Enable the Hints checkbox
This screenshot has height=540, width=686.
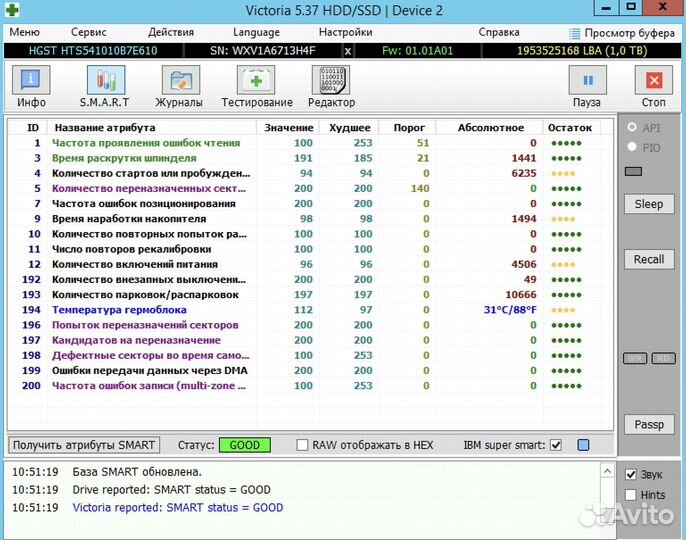[x=630, y=494]
